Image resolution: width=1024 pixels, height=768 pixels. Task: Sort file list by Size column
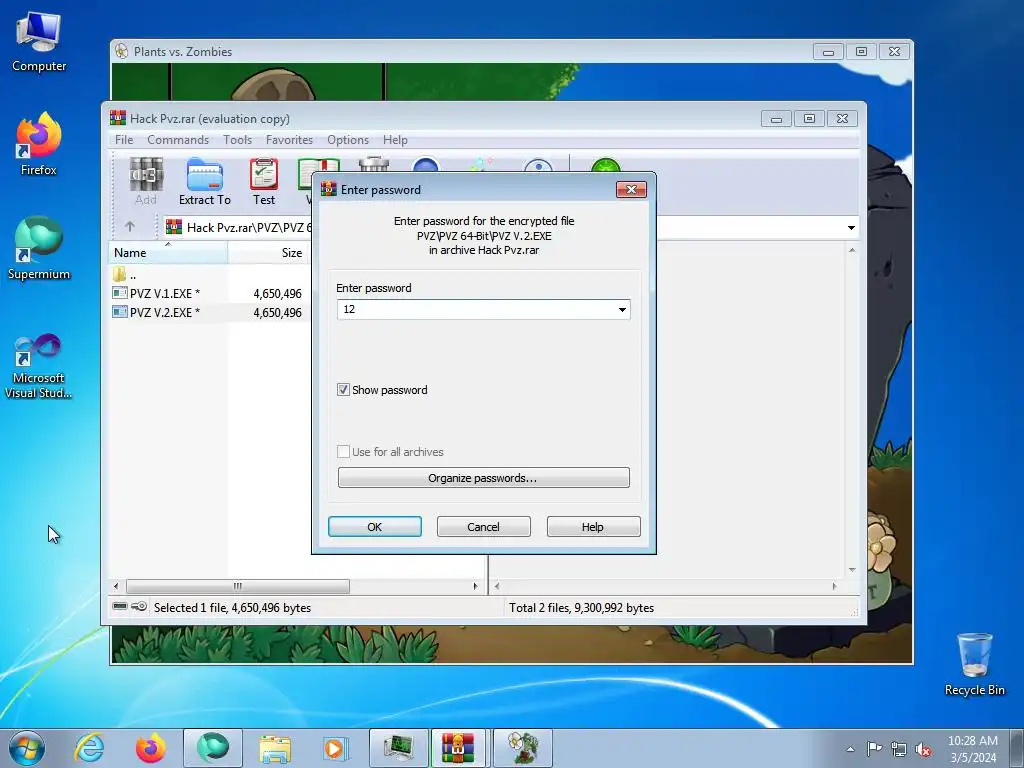[268, 253]
